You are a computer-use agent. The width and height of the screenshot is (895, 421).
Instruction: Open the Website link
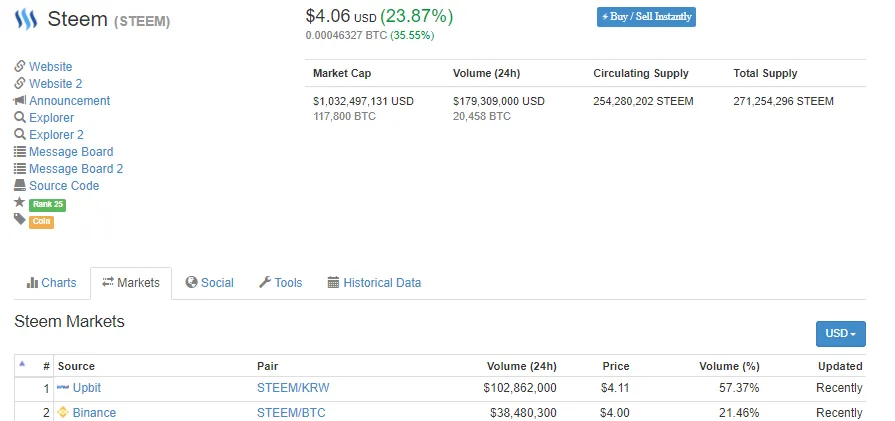click(51, 67)
